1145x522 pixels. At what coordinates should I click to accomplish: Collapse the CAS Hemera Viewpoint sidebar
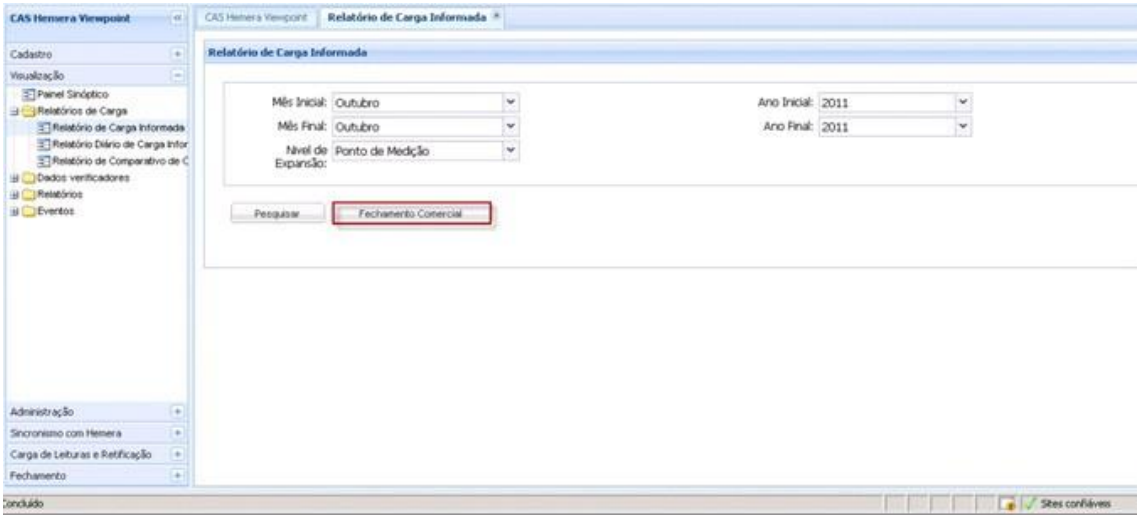tap(176, 18)
